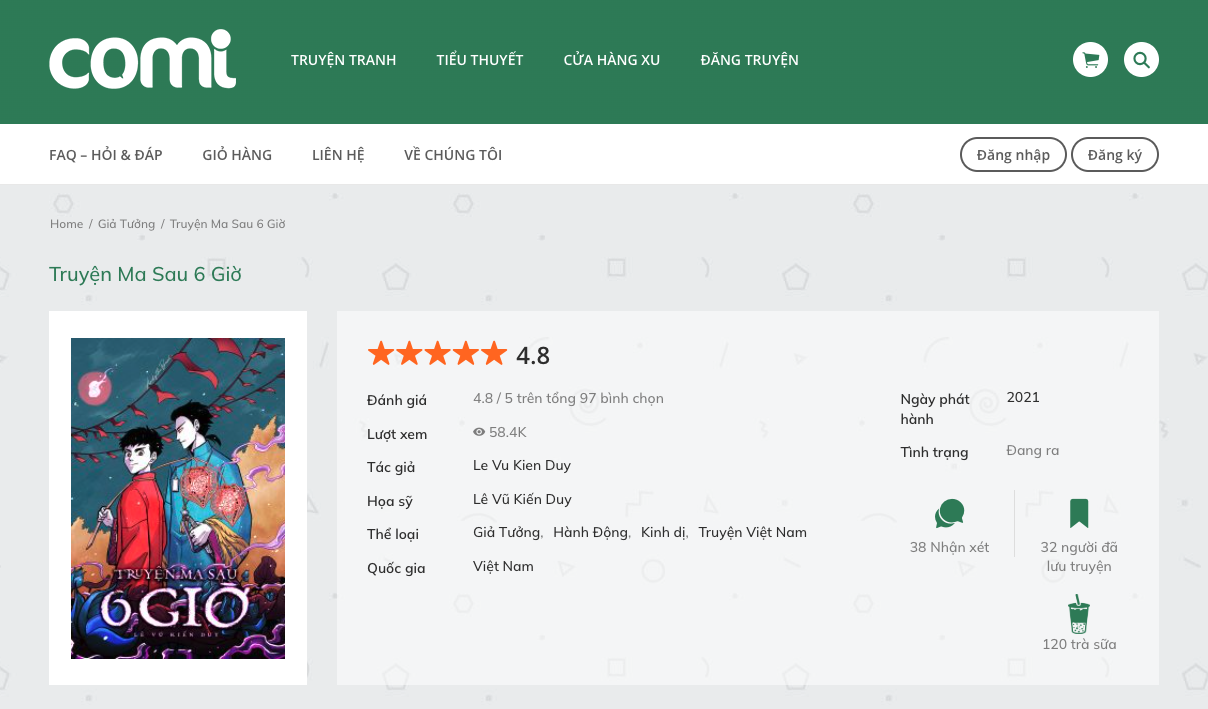This screenshot has height=709, width=1208.
Task: Click the Đăng nhập button
Action: coord(1013,155)
